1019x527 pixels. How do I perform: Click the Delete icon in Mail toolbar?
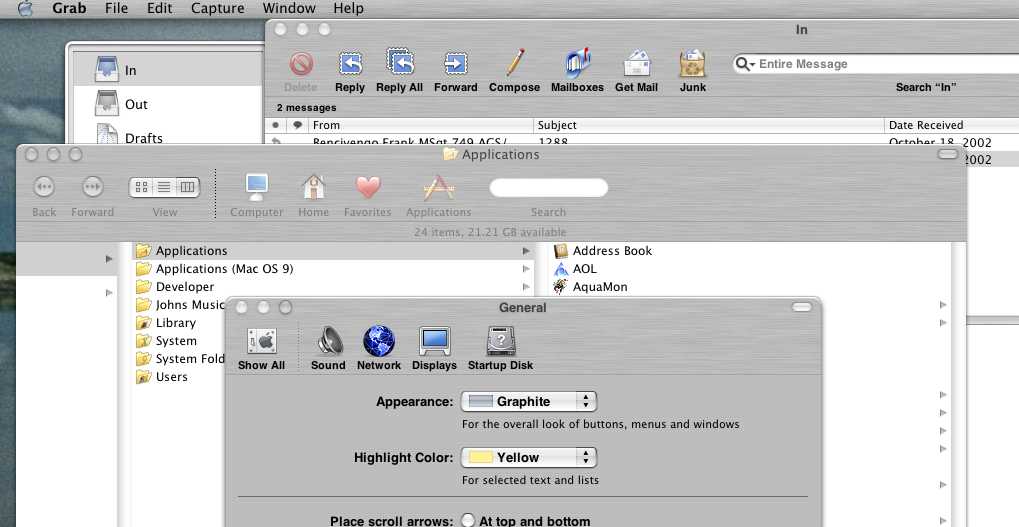pos(301,64)
